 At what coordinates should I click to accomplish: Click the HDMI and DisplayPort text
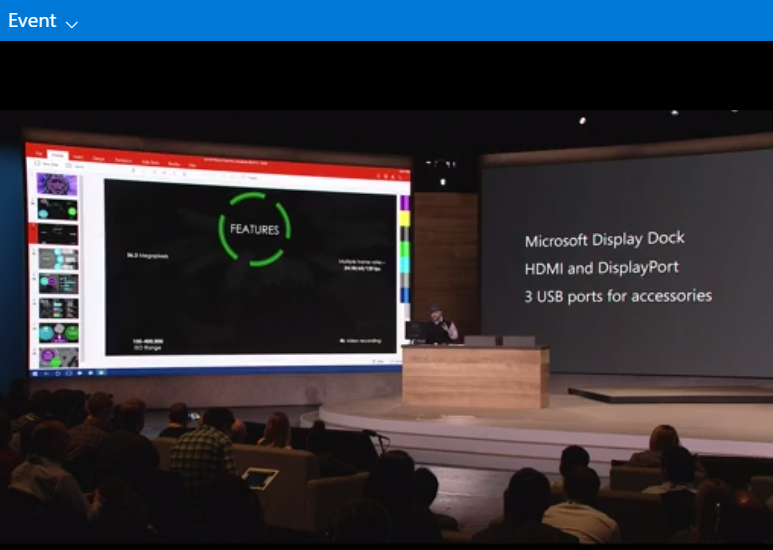(x=602, y=268)
